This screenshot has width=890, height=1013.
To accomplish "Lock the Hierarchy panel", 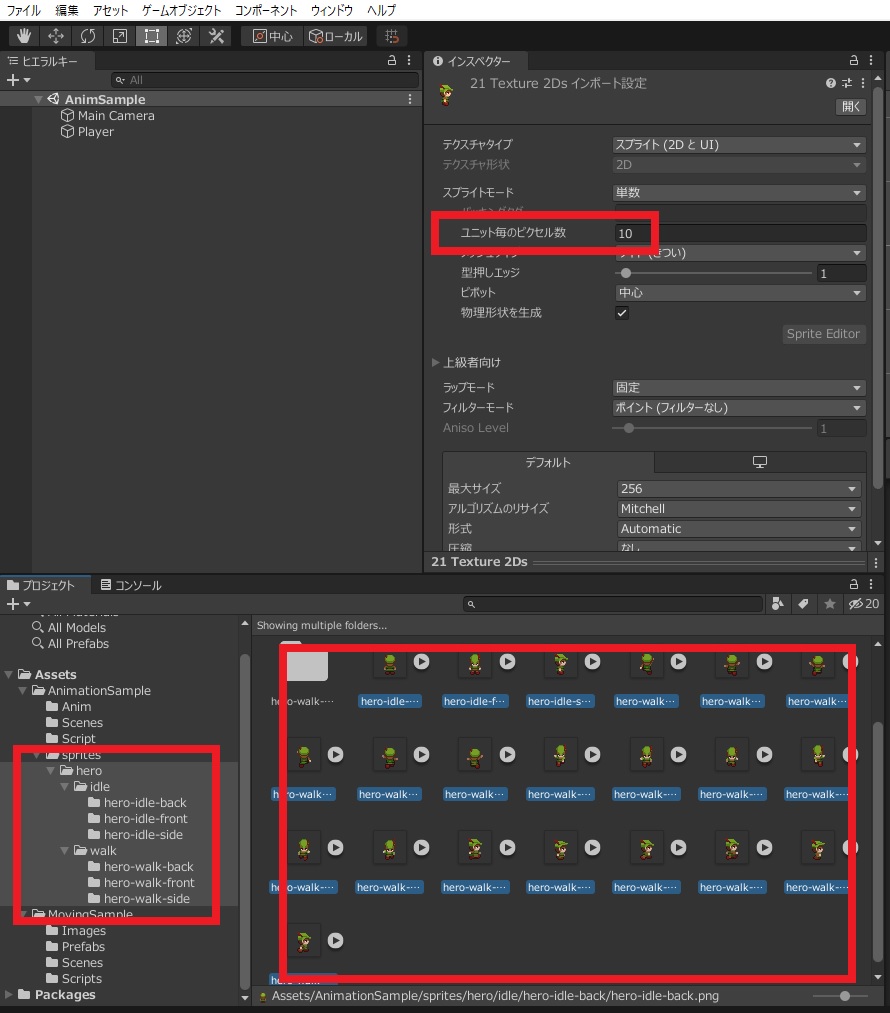I will [391, 61].
